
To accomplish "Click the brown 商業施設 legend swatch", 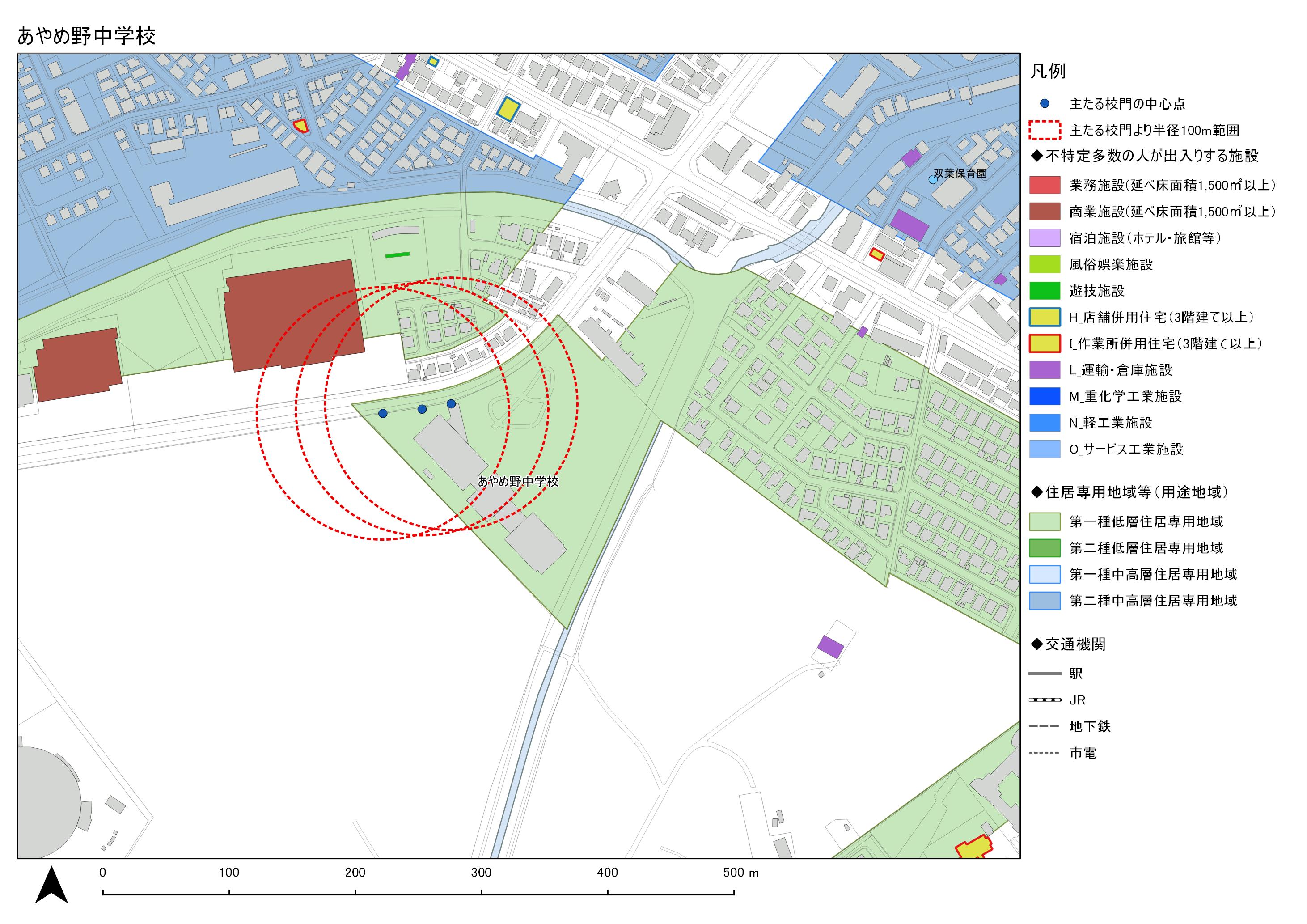I will [x=1045, y=211].
